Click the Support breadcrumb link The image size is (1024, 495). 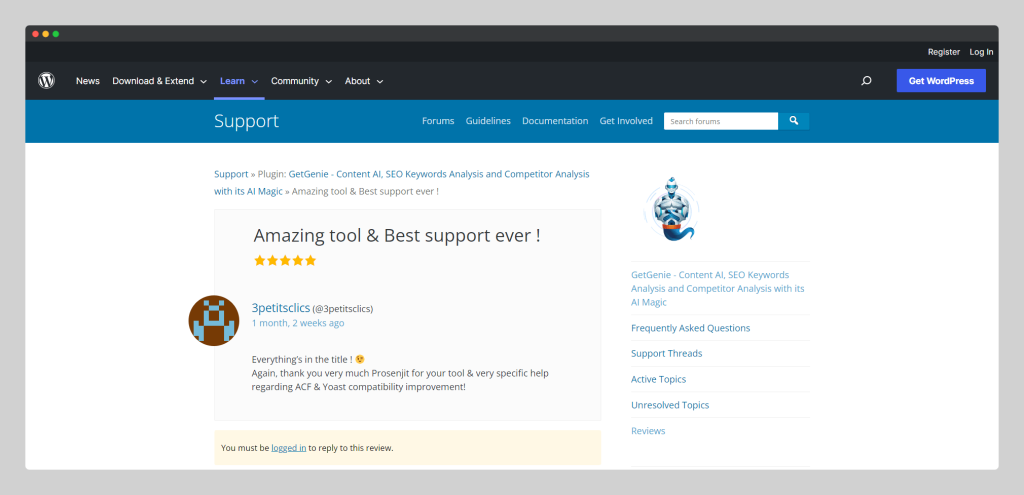point(231,174)
